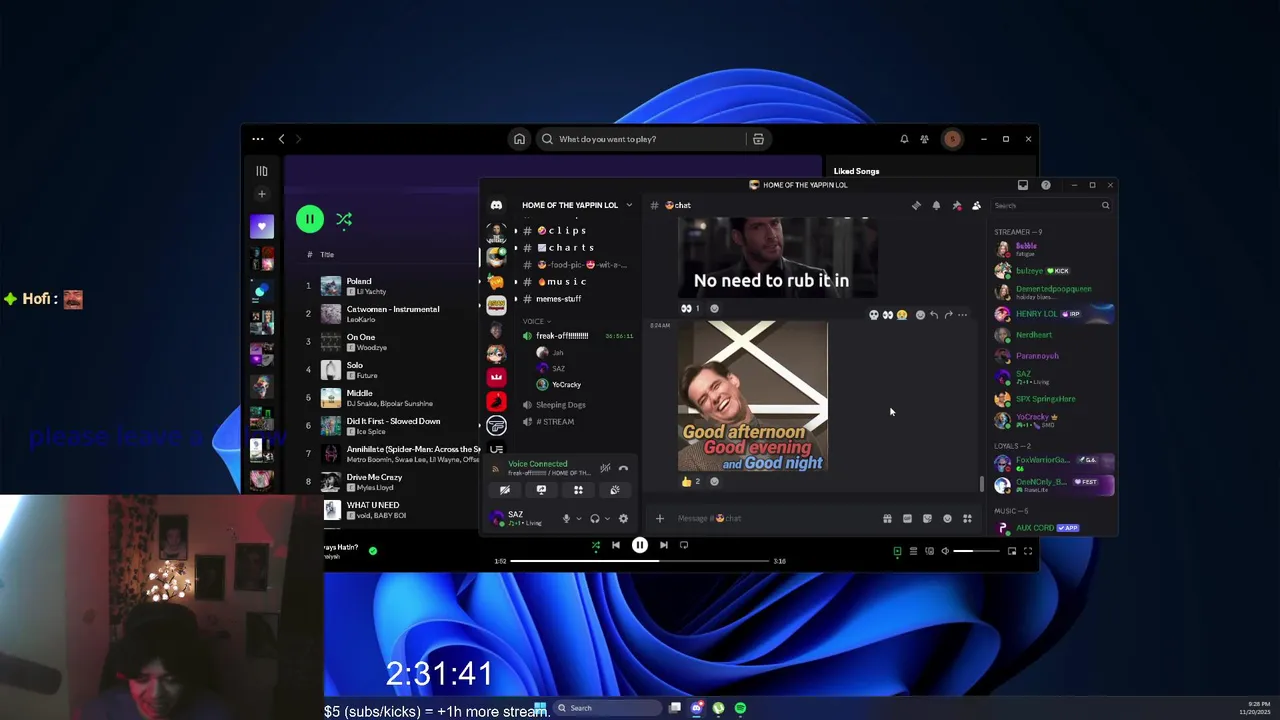The image size is (1280, 720).
Task: Open the food-pic channel
Action: [x=577, y=265]
